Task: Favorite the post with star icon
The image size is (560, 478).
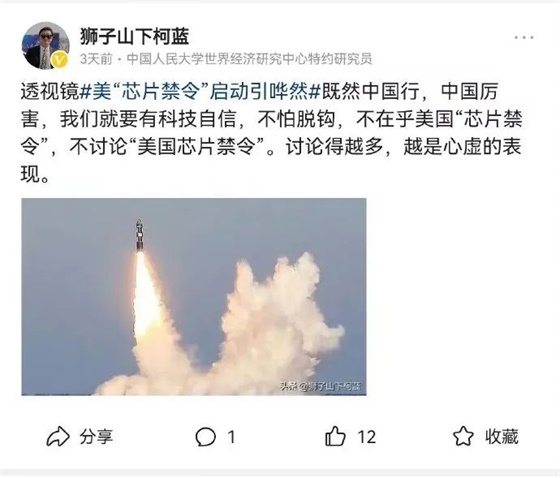Action: 463,436
